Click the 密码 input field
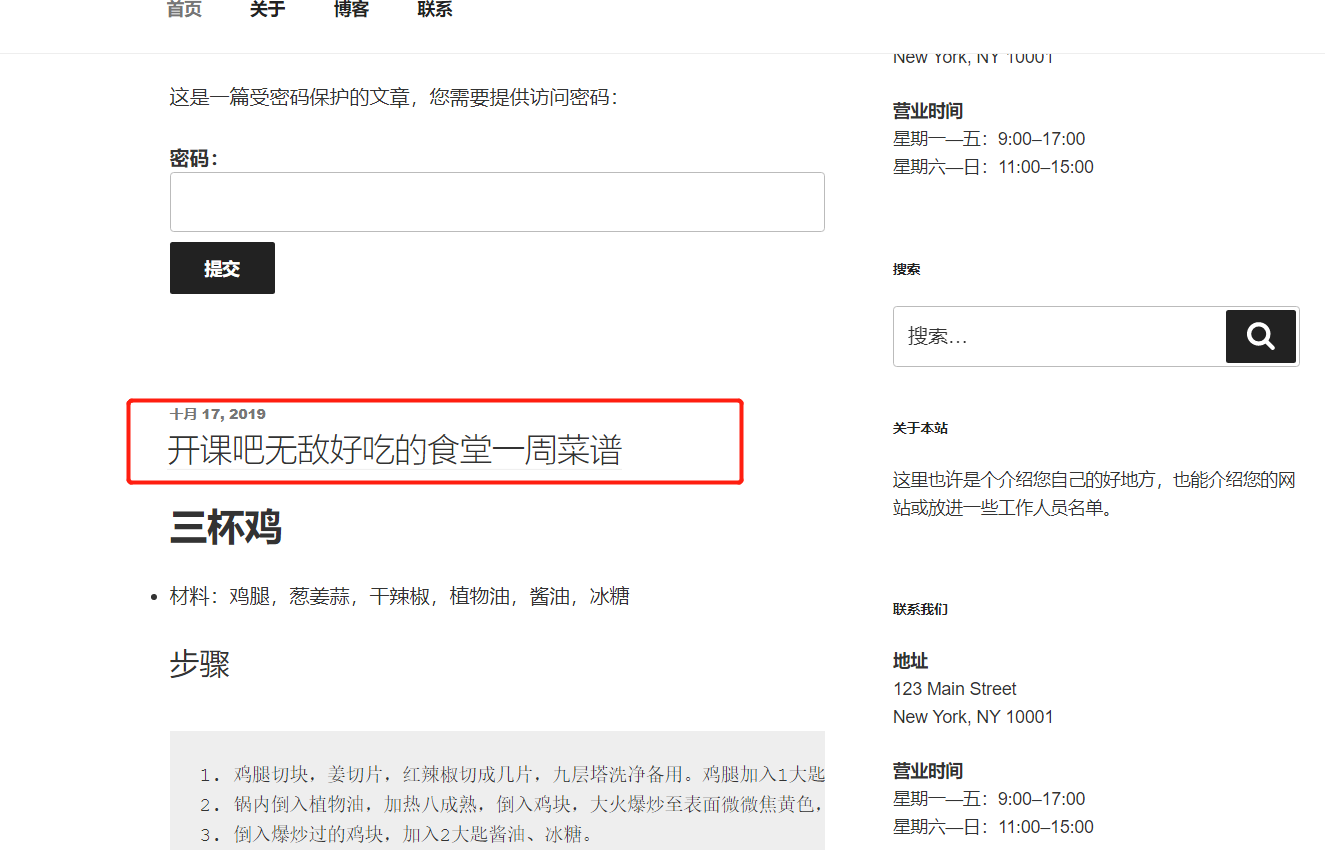 click(x=497, y=202)
